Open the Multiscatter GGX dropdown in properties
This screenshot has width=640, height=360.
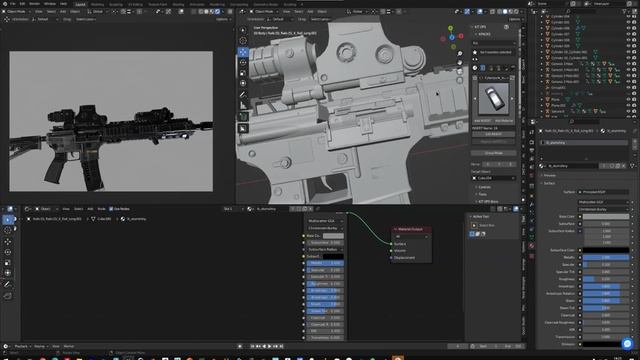click(603, 202)
